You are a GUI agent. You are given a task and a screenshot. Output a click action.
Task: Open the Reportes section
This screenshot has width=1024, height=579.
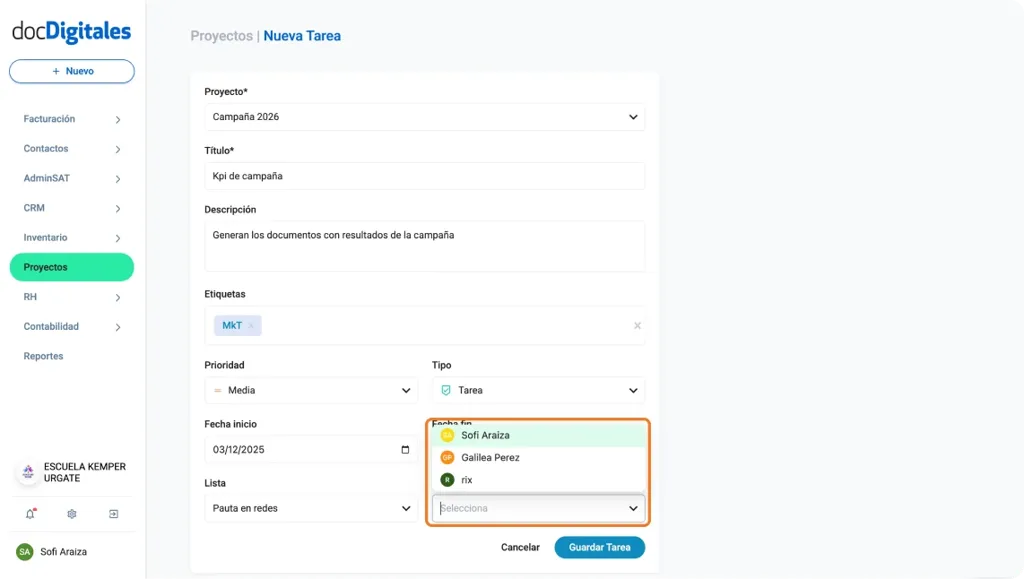pyautogui.click(x=43, y=356)
